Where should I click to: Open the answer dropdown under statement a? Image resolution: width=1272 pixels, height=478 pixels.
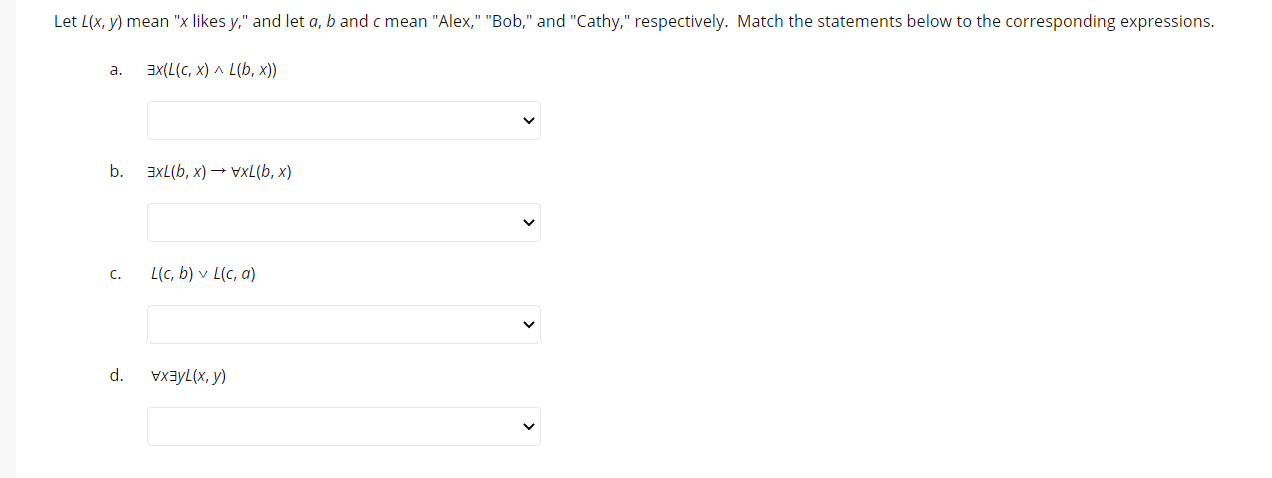point(343,120)
